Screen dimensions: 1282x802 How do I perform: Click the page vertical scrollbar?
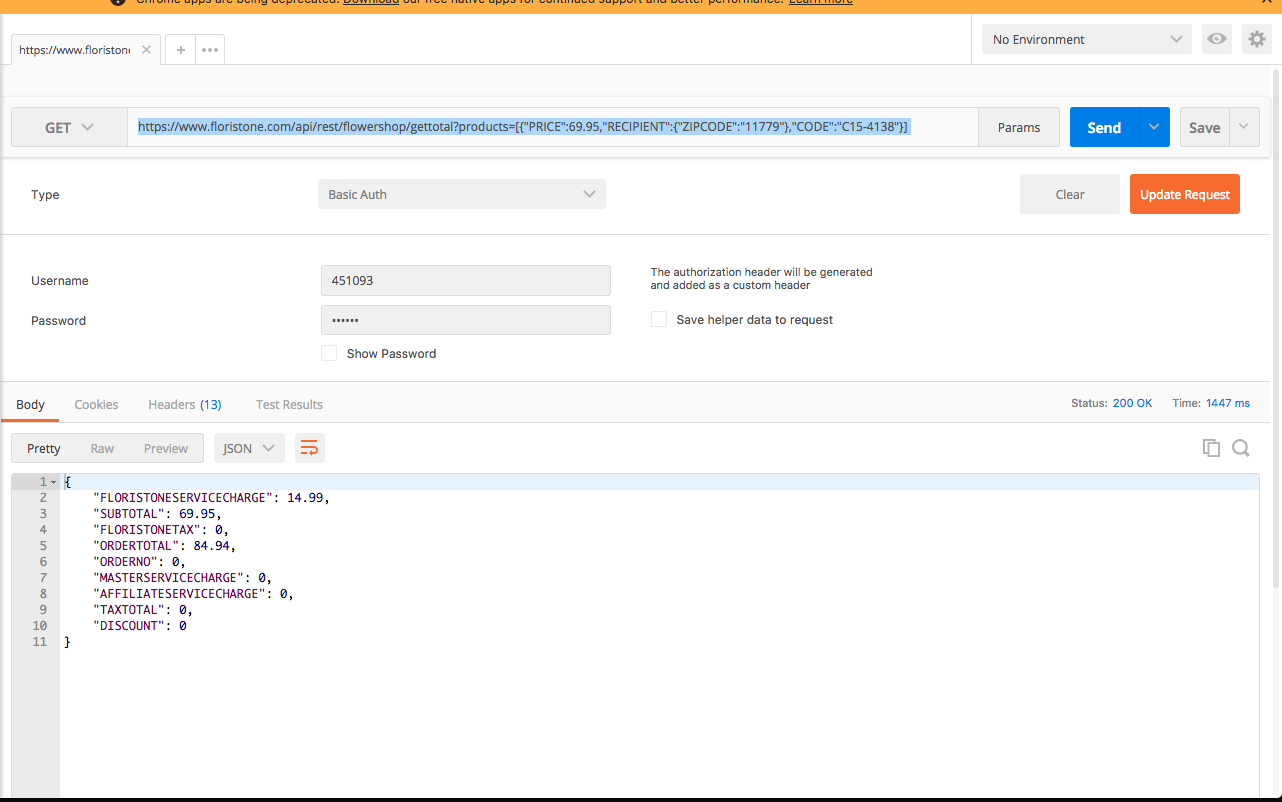(x=1276, y=328)
